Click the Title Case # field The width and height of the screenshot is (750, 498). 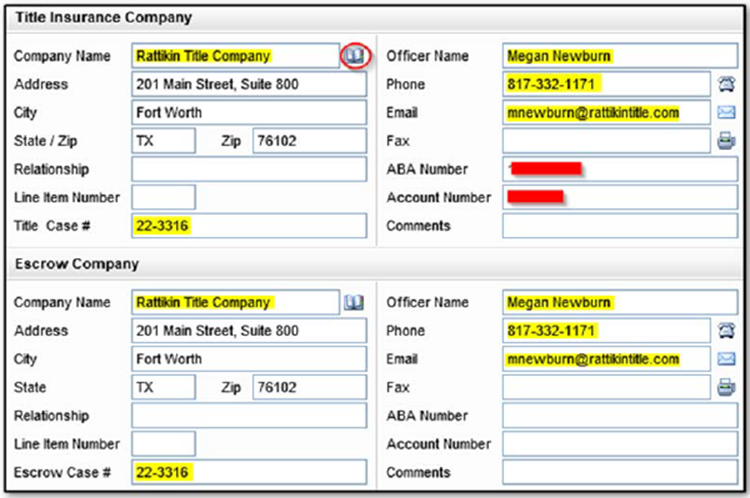tap(249, 226)
